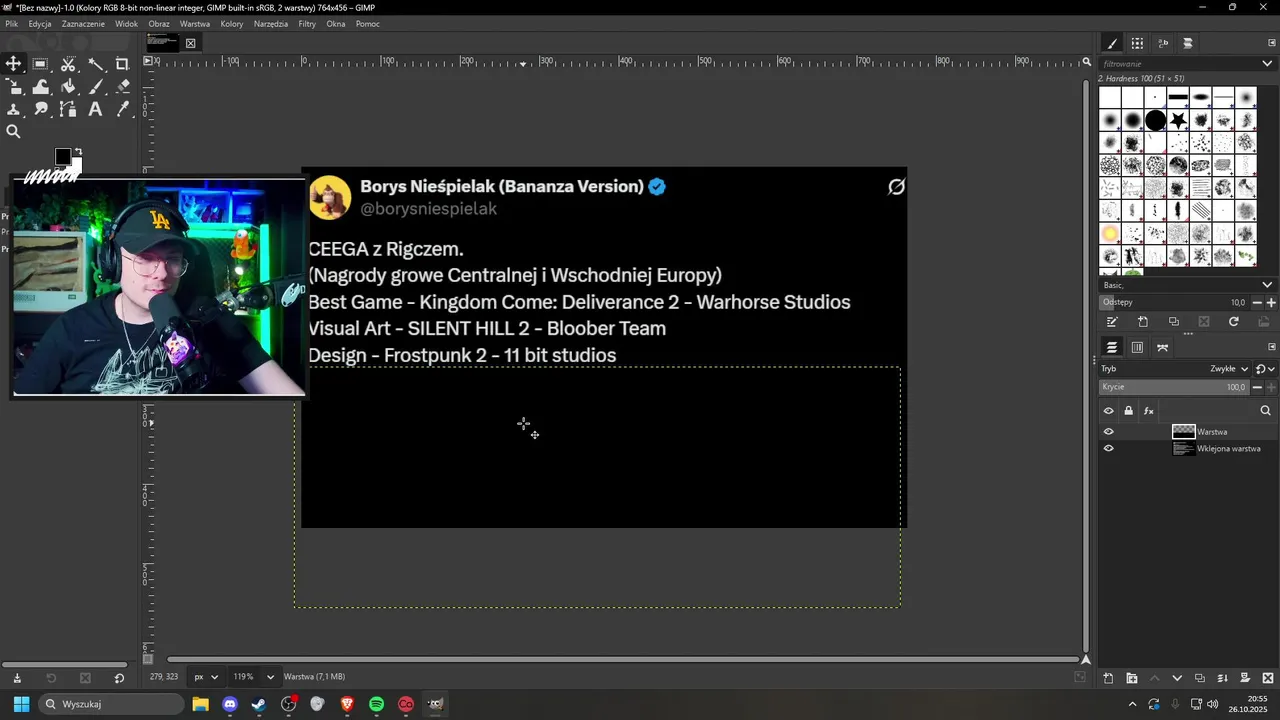Screen dimensions: 1280x720
Task: Select the Move tool in toolbox
Action: pyautogui.click(x=14, y=64)
